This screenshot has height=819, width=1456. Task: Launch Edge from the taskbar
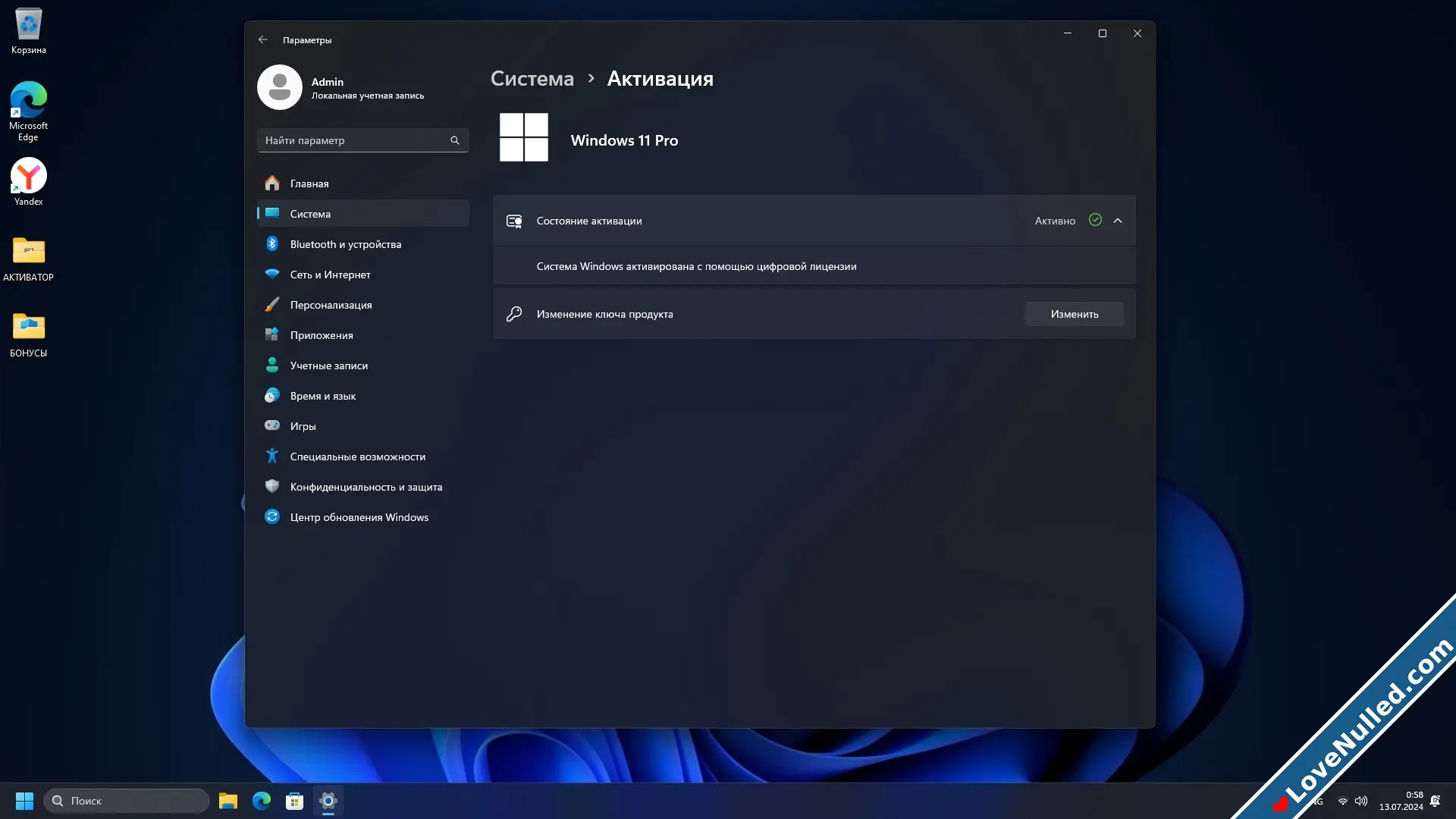pyautogui.click(x=262, y=801)
